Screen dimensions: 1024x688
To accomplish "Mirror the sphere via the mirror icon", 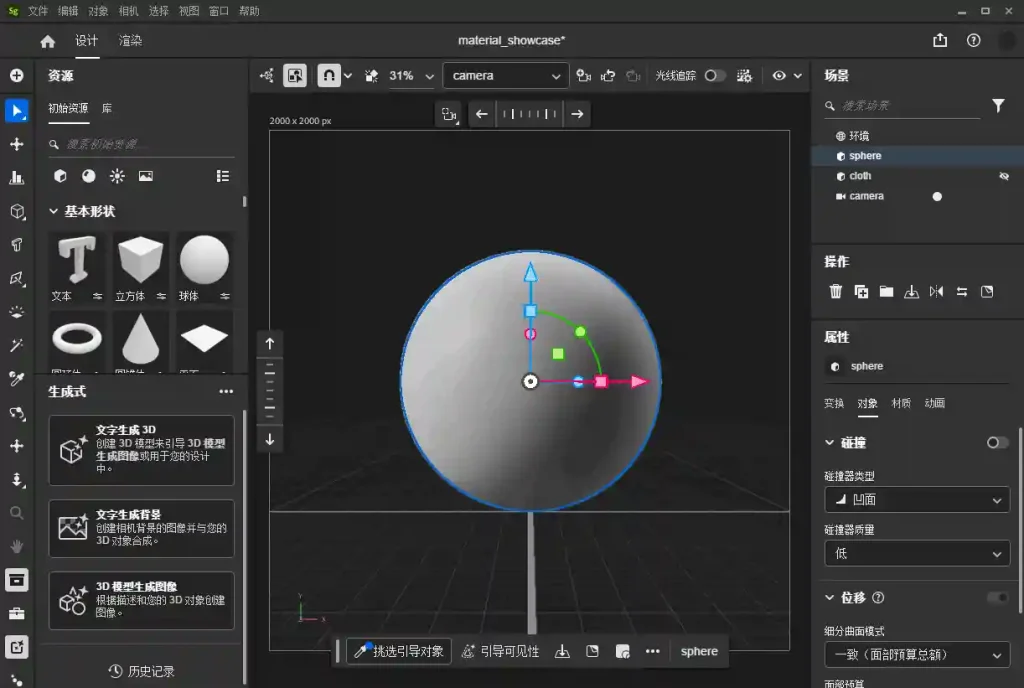I will pos(936,291).
